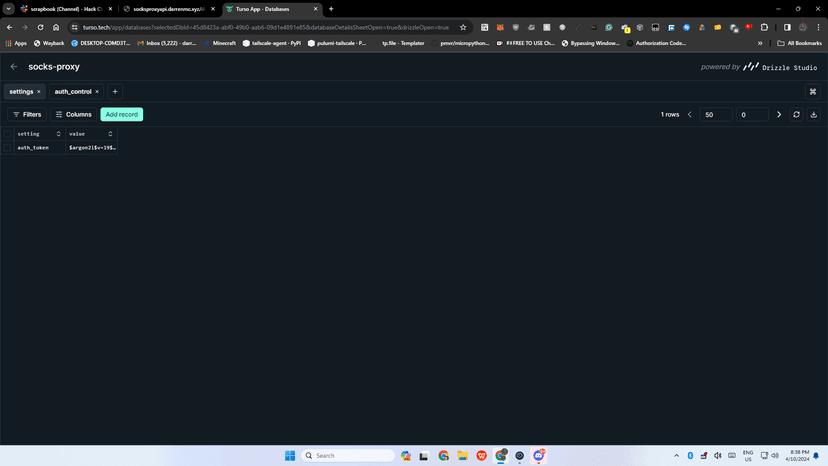Image resolution: width=828 pixels, height=466 pixels.
Task: Add a new table tab with plus
Action: pos(115,91)
